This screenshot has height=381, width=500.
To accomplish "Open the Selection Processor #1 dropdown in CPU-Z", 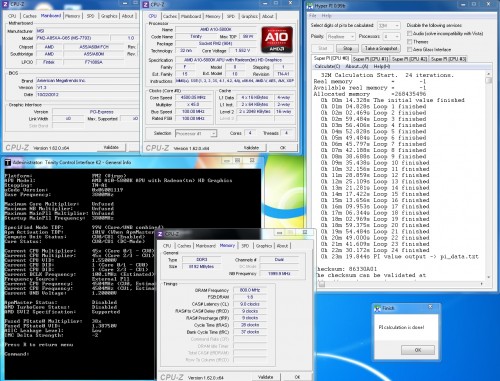I will point(196,133).
